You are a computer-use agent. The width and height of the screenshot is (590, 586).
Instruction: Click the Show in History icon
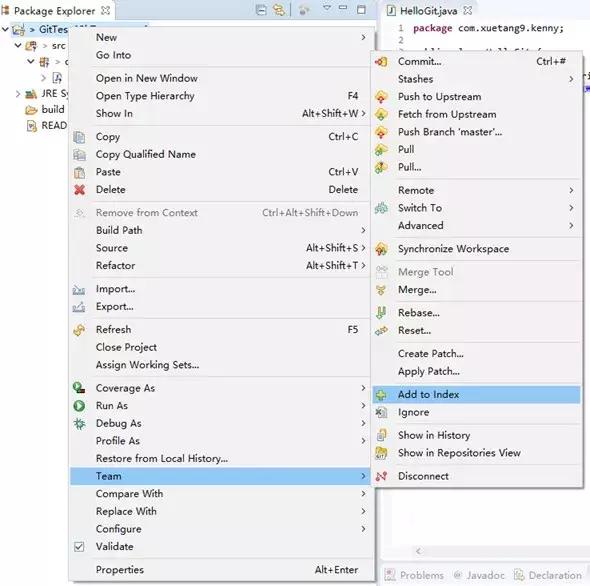(x=381, y=435)
